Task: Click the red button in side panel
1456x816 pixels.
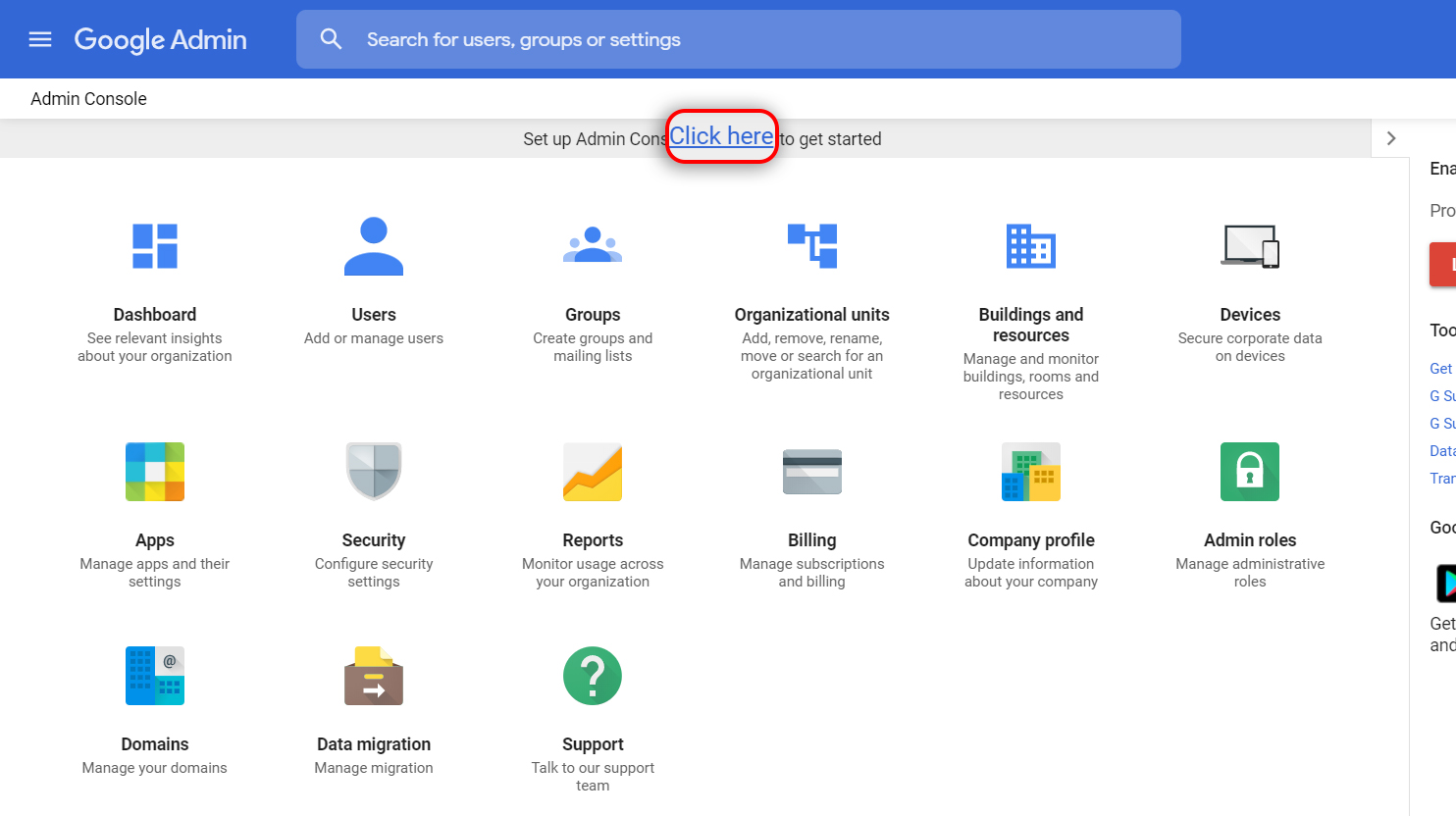Action: [1443, 264]
